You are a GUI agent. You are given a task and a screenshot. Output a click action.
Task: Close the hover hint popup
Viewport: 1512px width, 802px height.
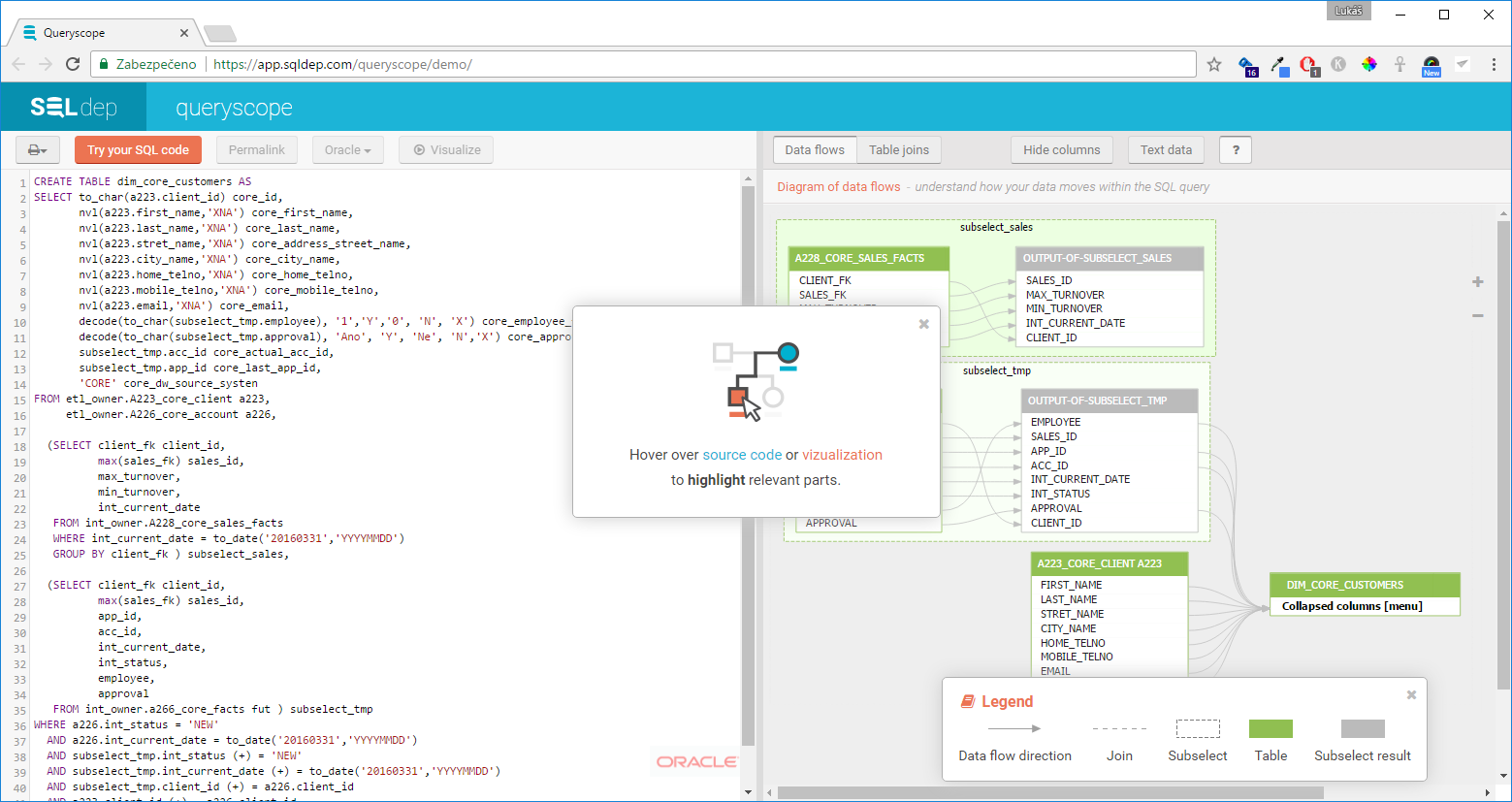point(924,324)
